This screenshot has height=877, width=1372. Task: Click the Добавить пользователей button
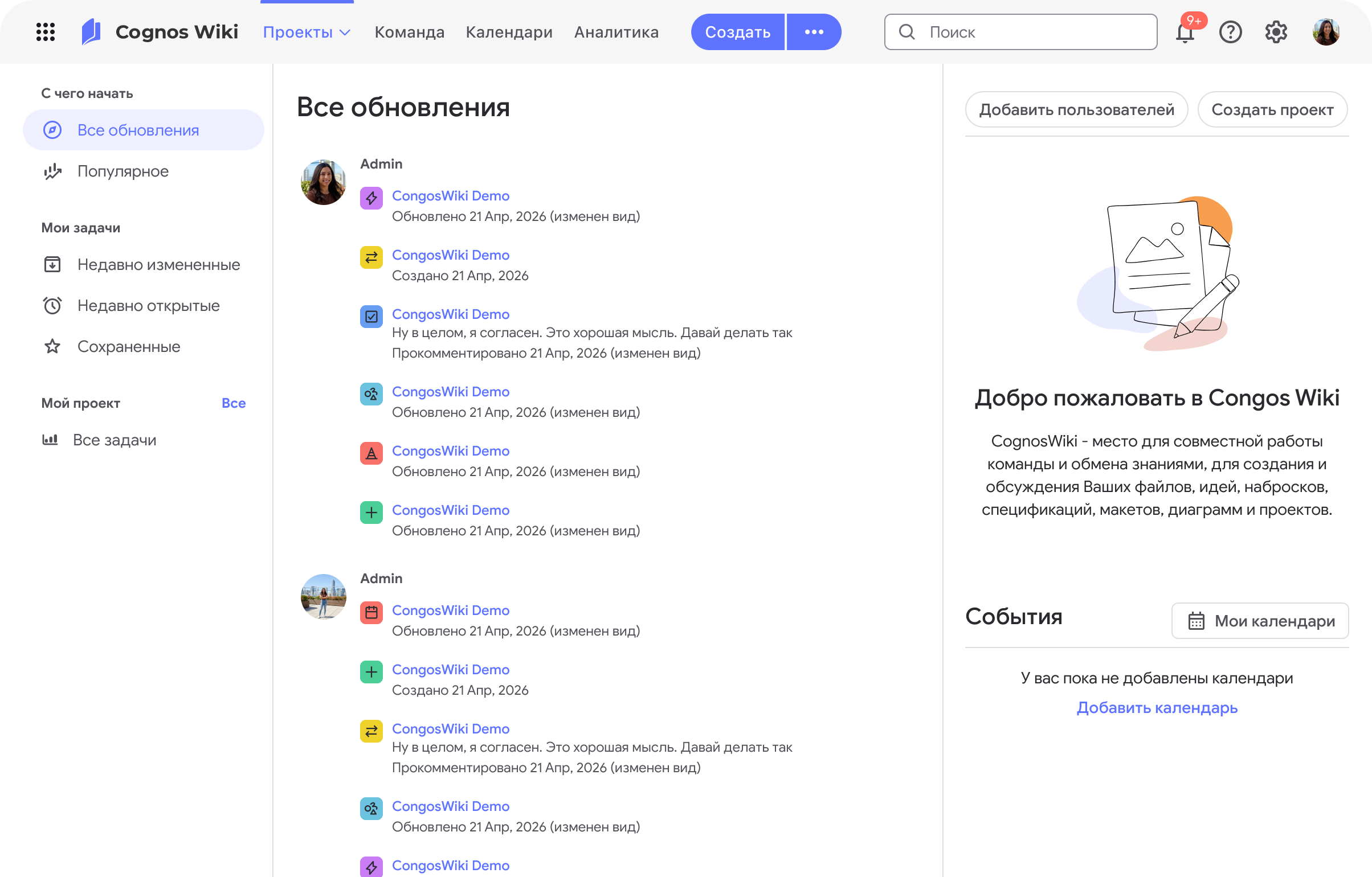(1077, 109)
